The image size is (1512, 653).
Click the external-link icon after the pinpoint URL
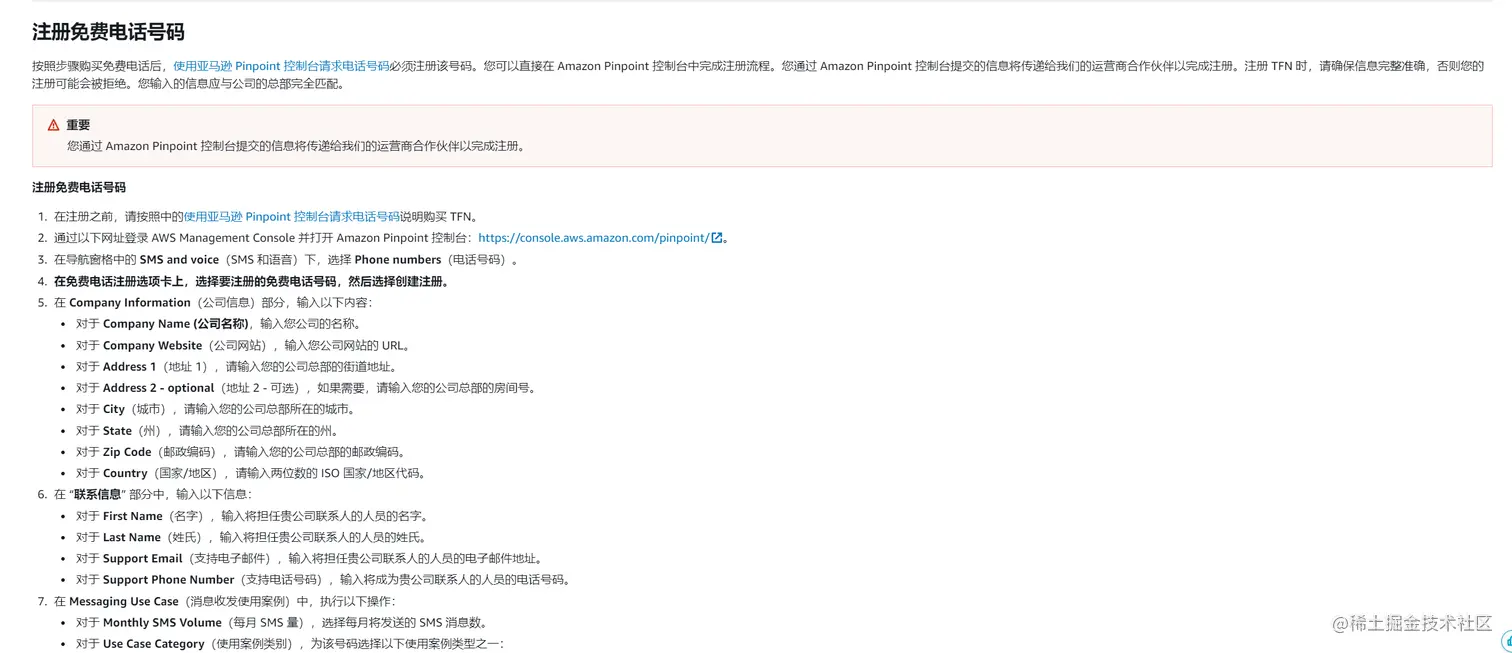pos(716,238)
